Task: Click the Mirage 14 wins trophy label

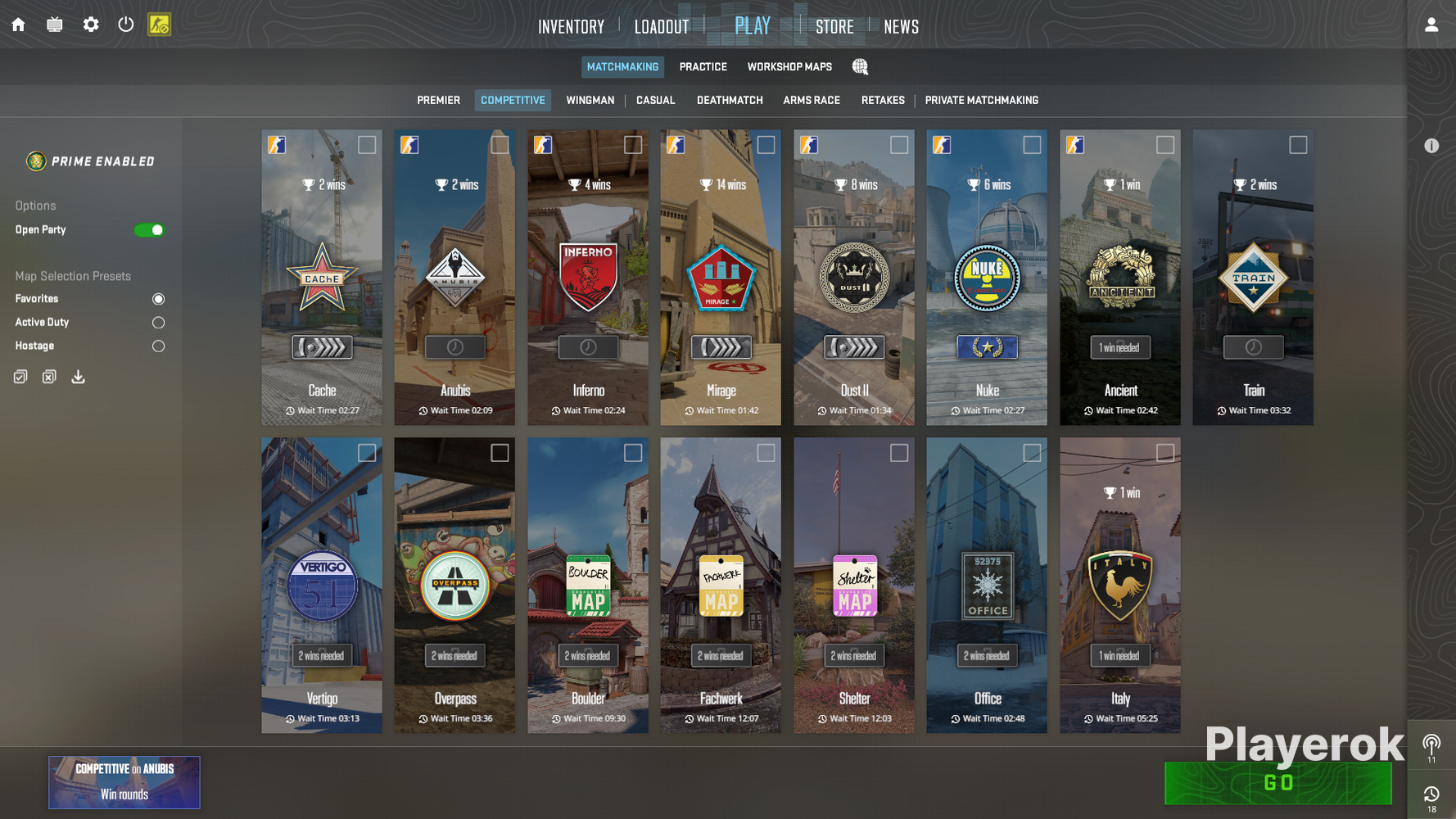Action: click(722, 185)
